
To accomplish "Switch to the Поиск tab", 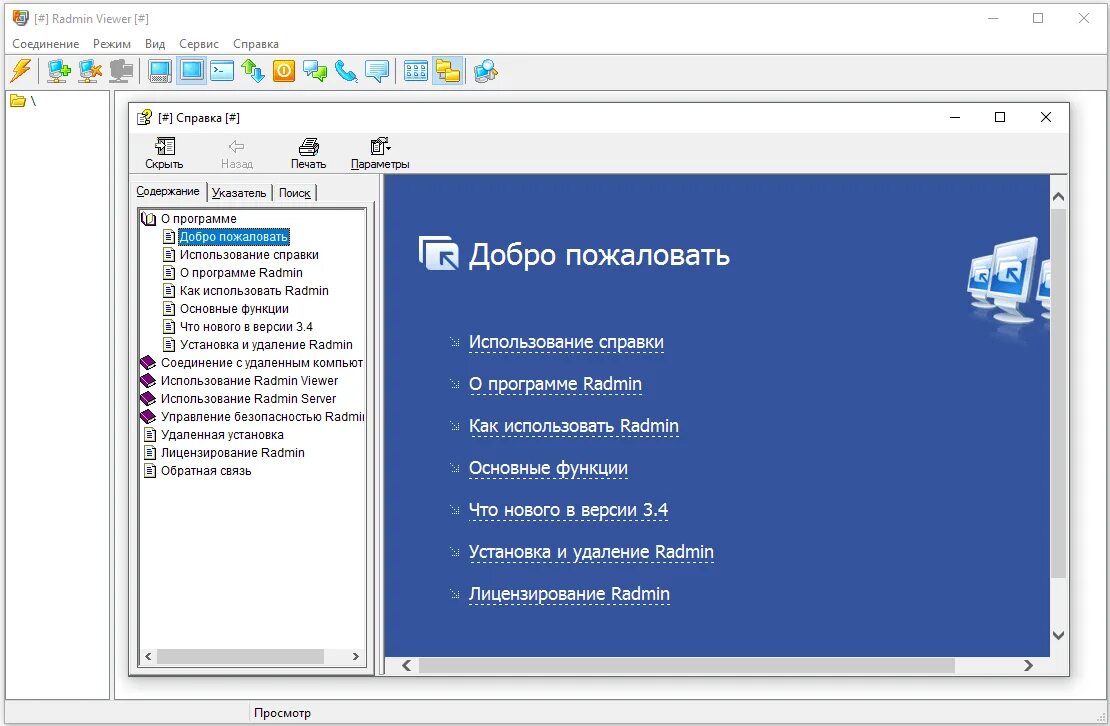I will (294, 192).
